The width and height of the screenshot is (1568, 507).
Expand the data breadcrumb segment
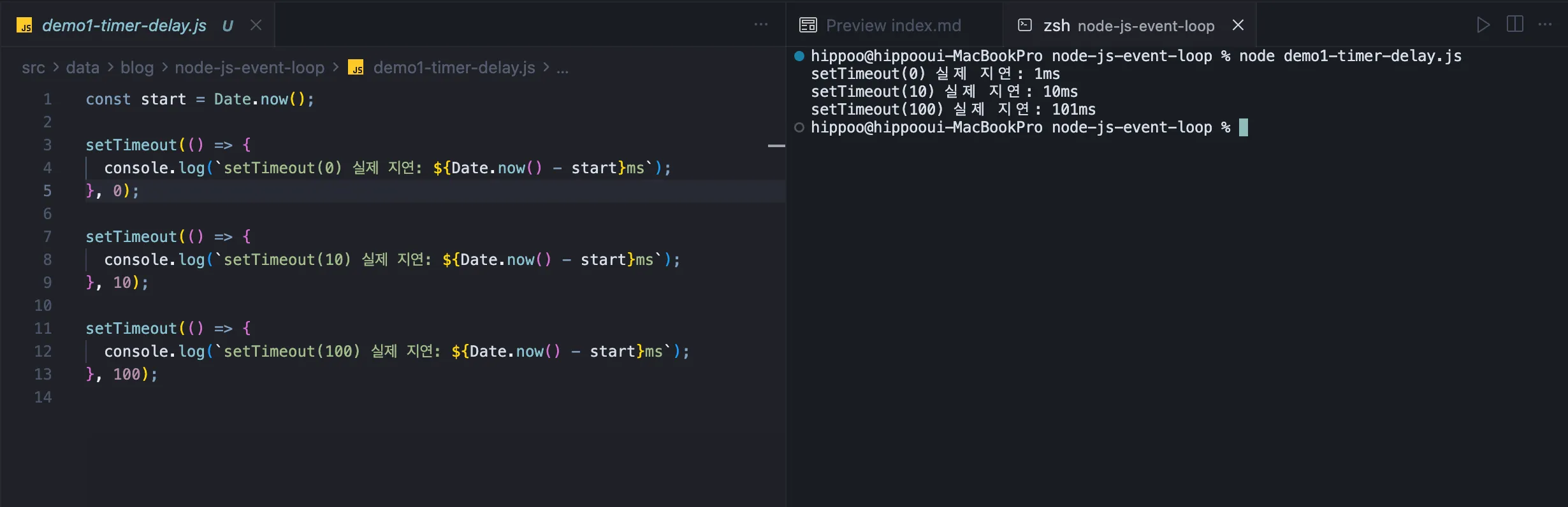(82, 68)
